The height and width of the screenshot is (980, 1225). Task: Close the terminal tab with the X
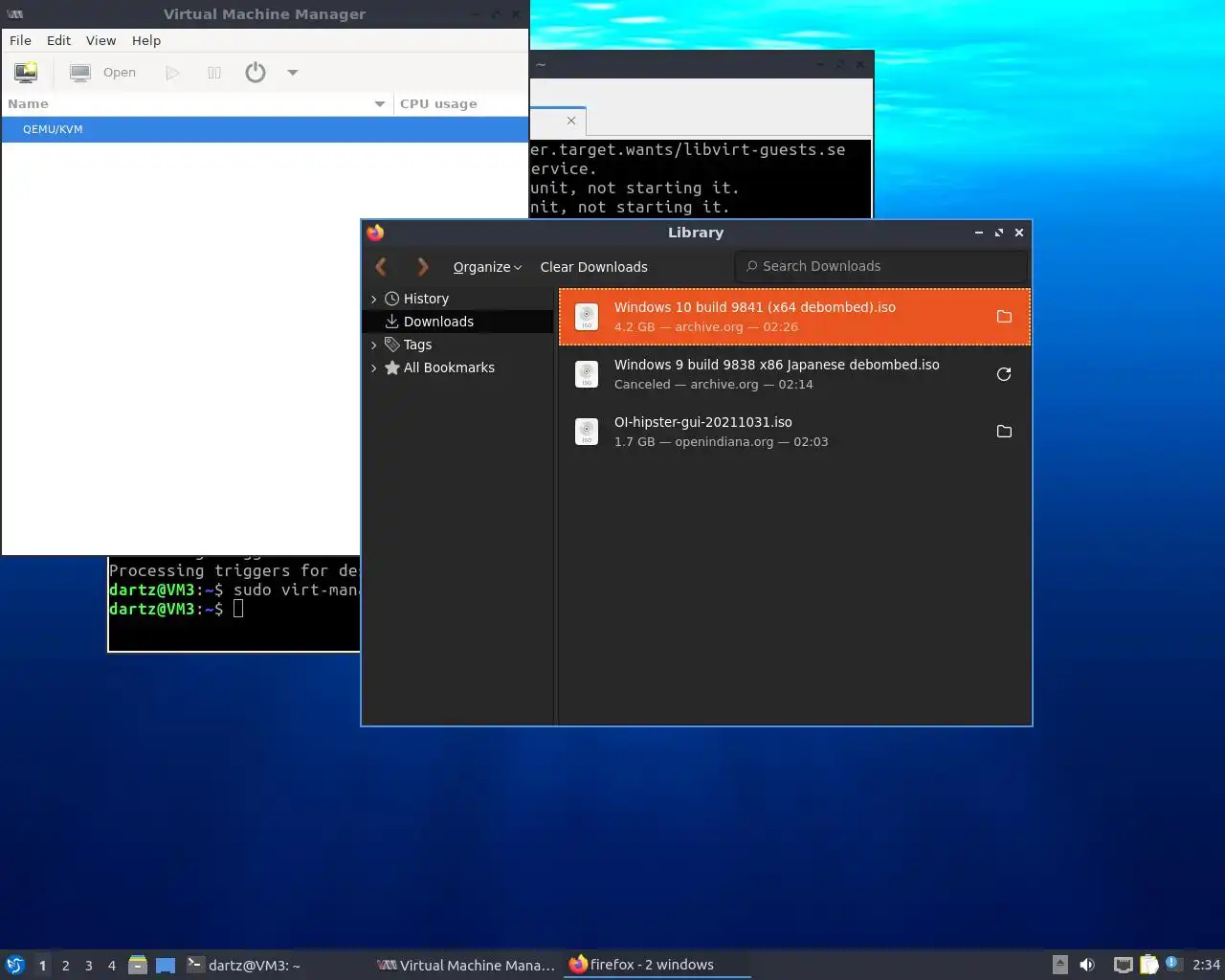[571, 121]
